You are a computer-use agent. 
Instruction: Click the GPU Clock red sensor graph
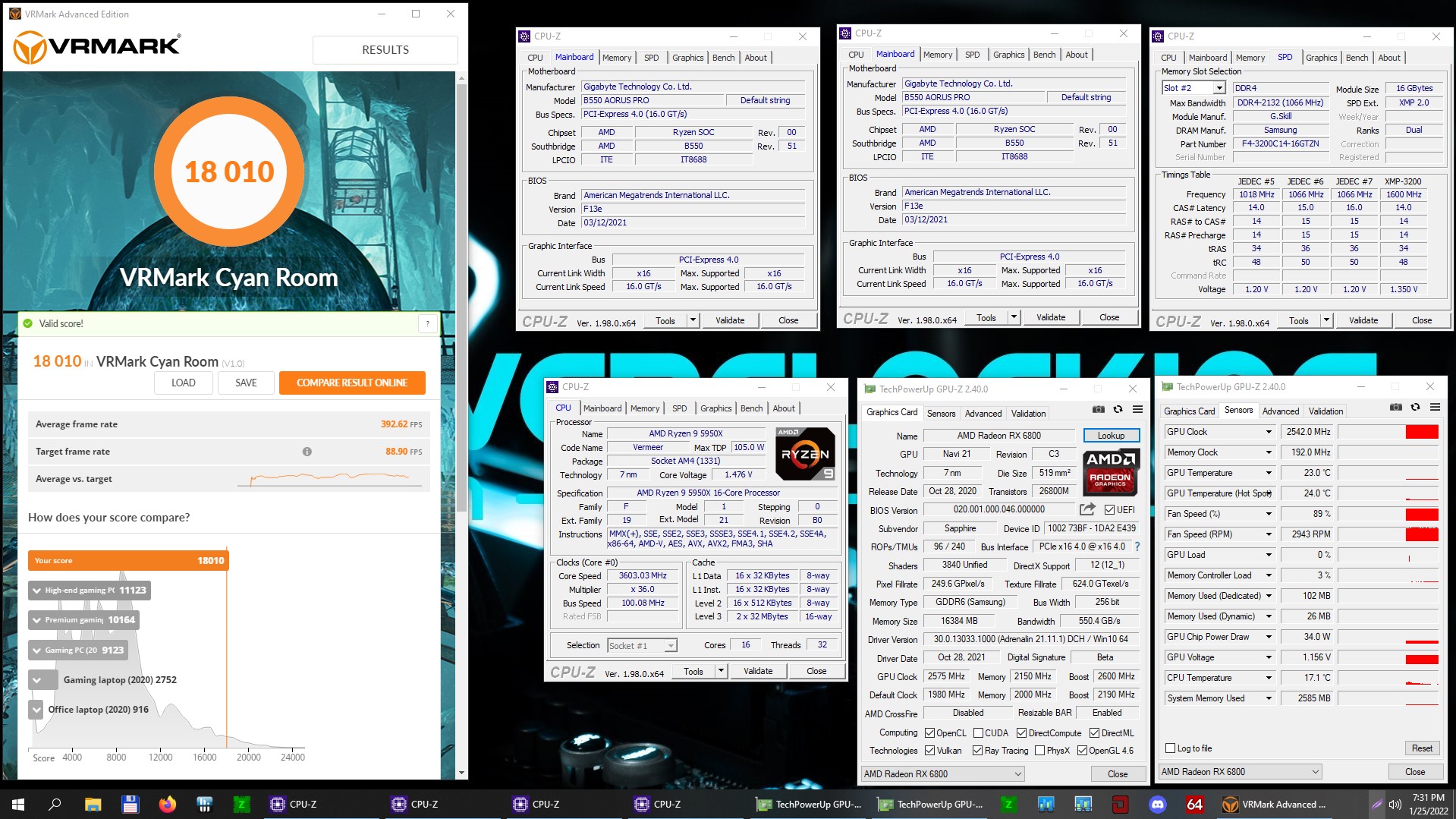point(1388,431)
